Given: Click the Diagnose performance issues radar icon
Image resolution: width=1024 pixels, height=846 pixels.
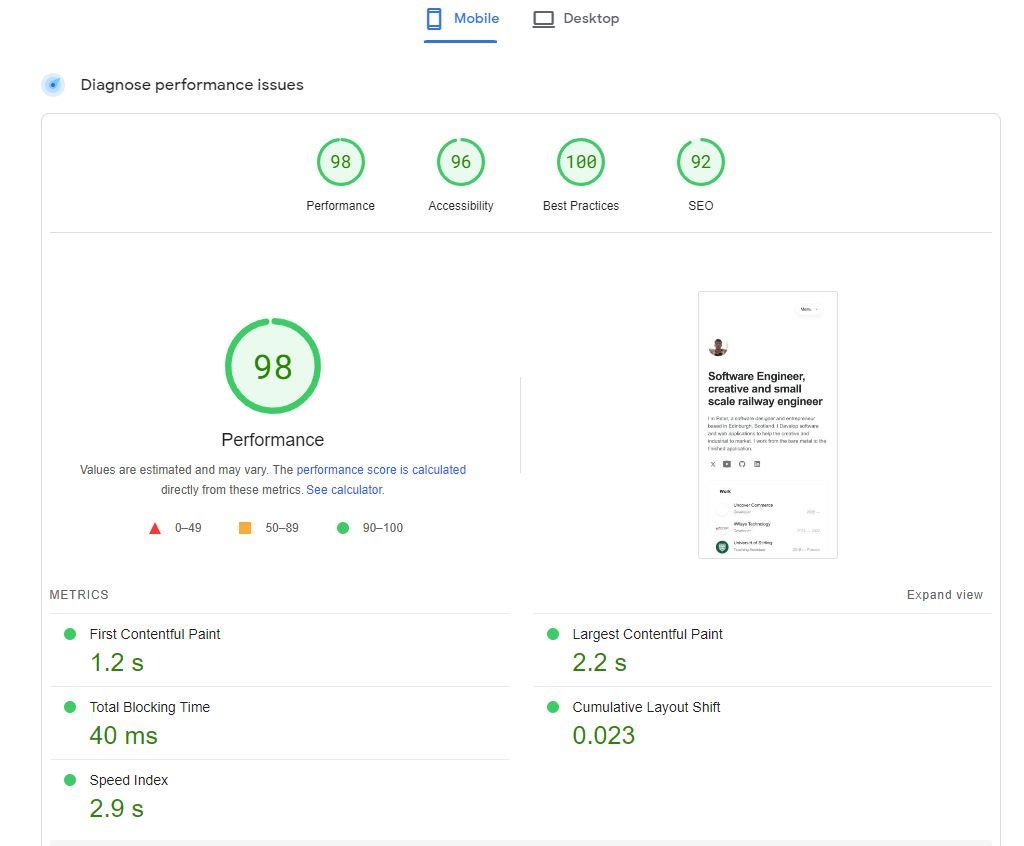Looking at the screenshot, I should click(x=53, y=85).
